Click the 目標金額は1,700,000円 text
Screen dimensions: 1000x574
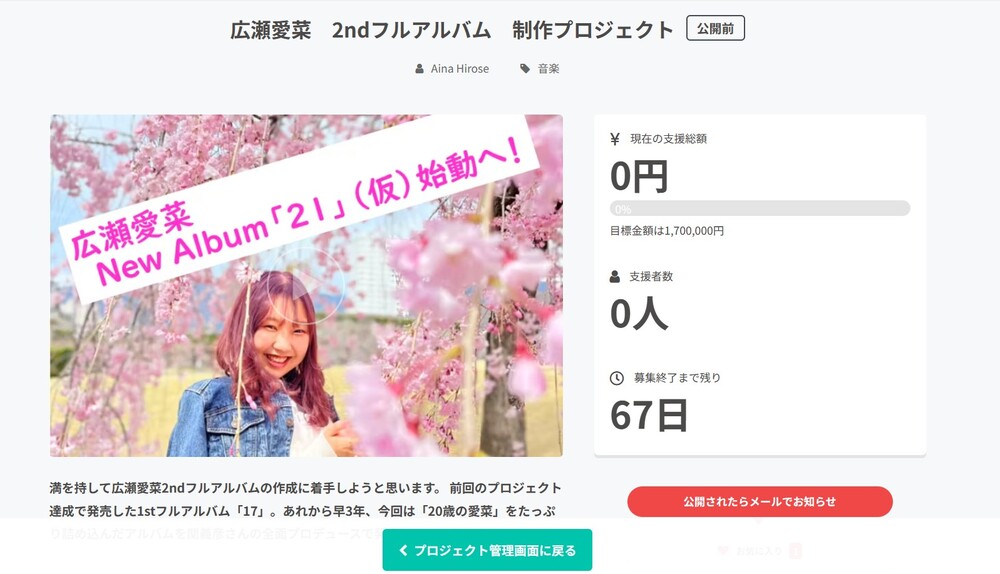click(x=666, y=231)
